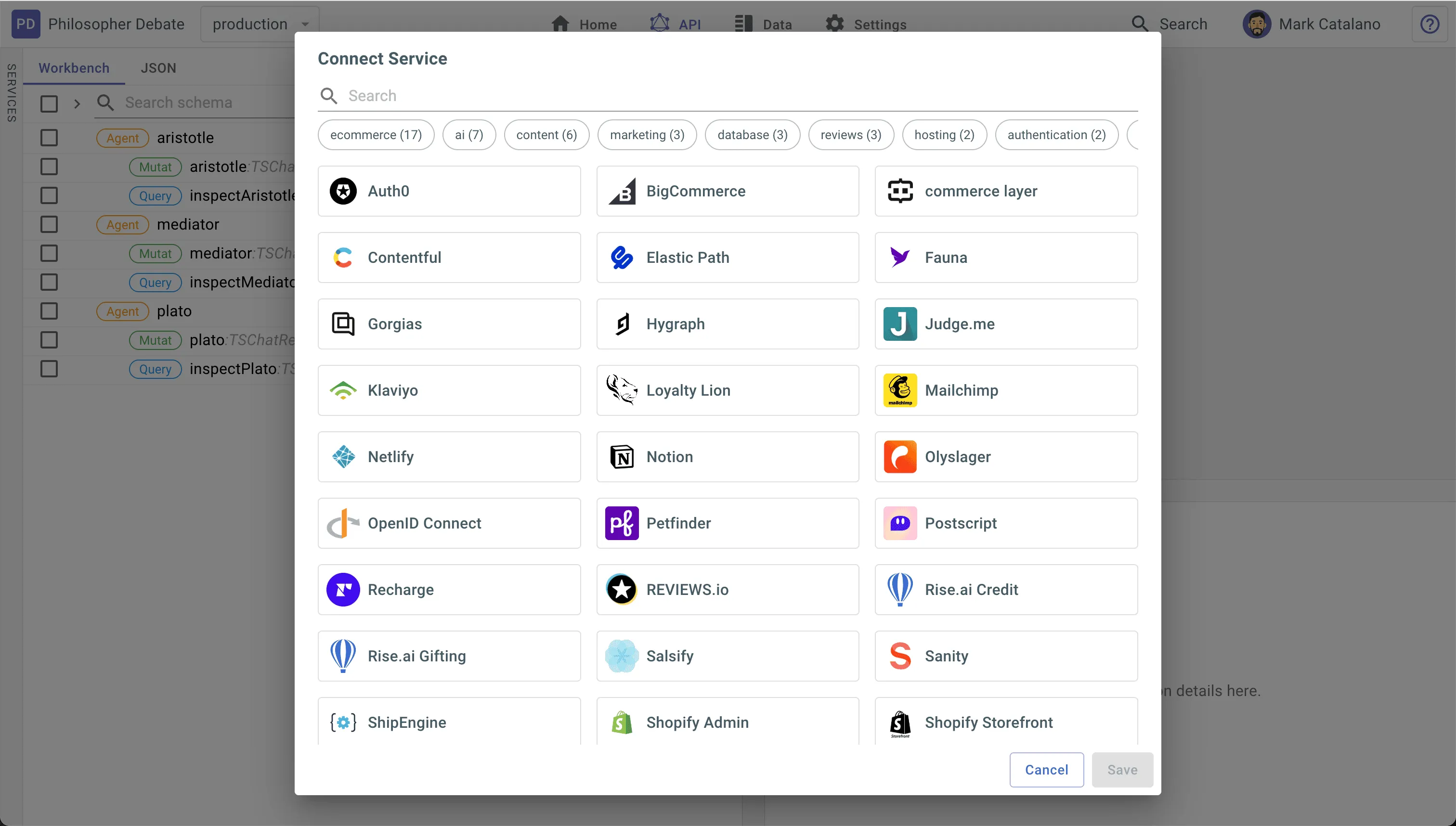
Task: Check the aristotle Mutat row checkbox
Action: tap(49, 167)
